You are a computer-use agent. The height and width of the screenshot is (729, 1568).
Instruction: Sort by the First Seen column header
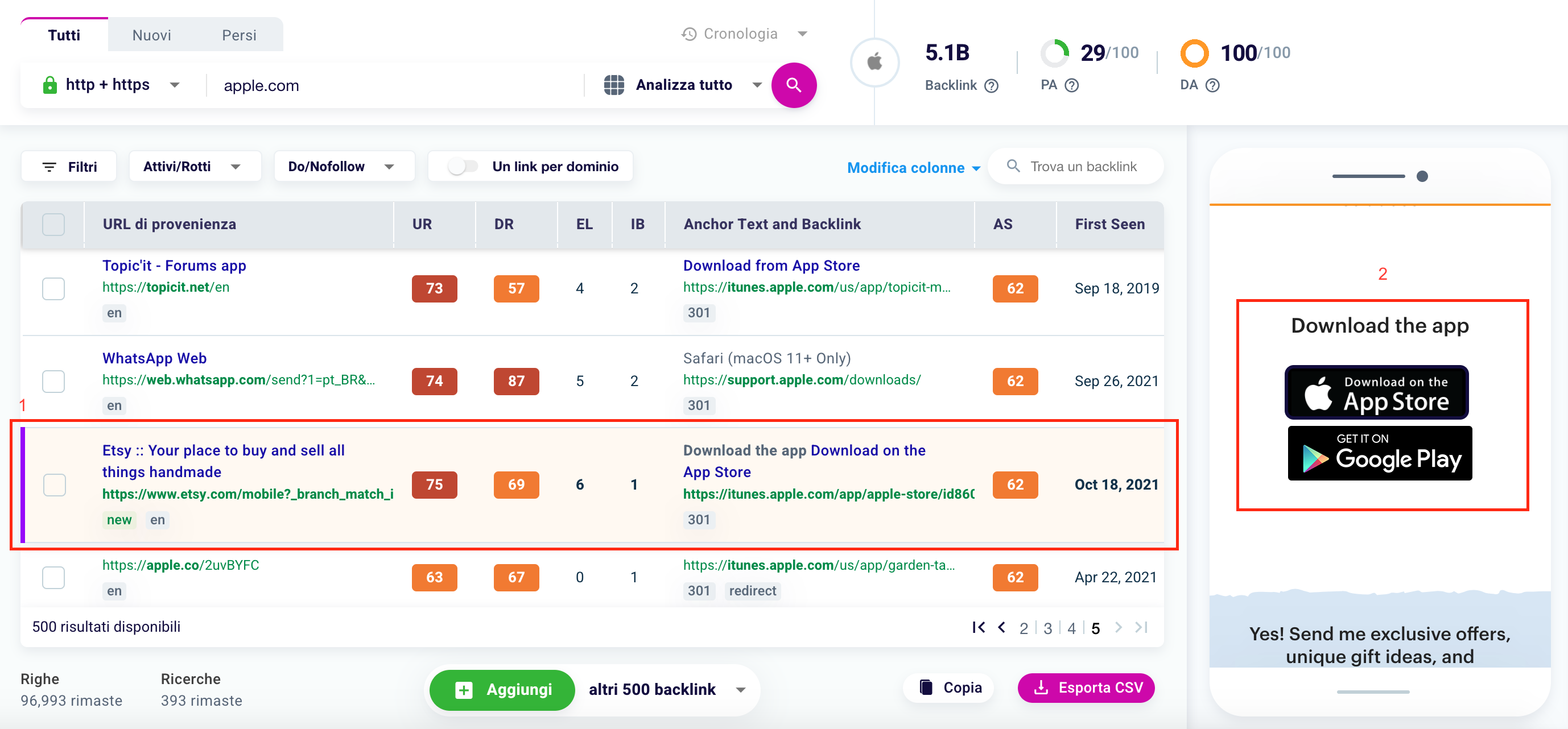[1109, 225]
